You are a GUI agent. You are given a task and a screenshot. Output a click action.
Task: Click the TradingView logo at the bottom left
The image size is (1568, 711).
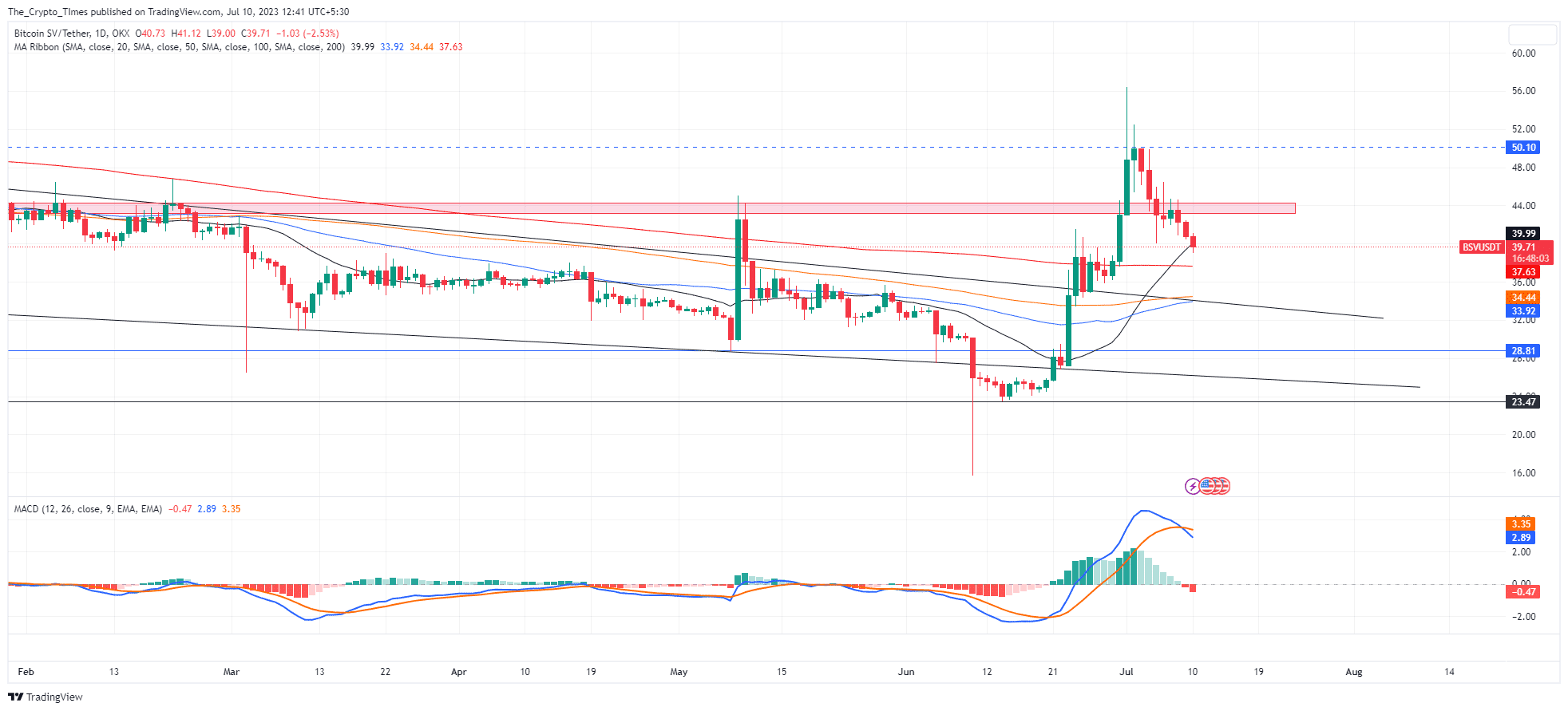click(x=46, y=697)
